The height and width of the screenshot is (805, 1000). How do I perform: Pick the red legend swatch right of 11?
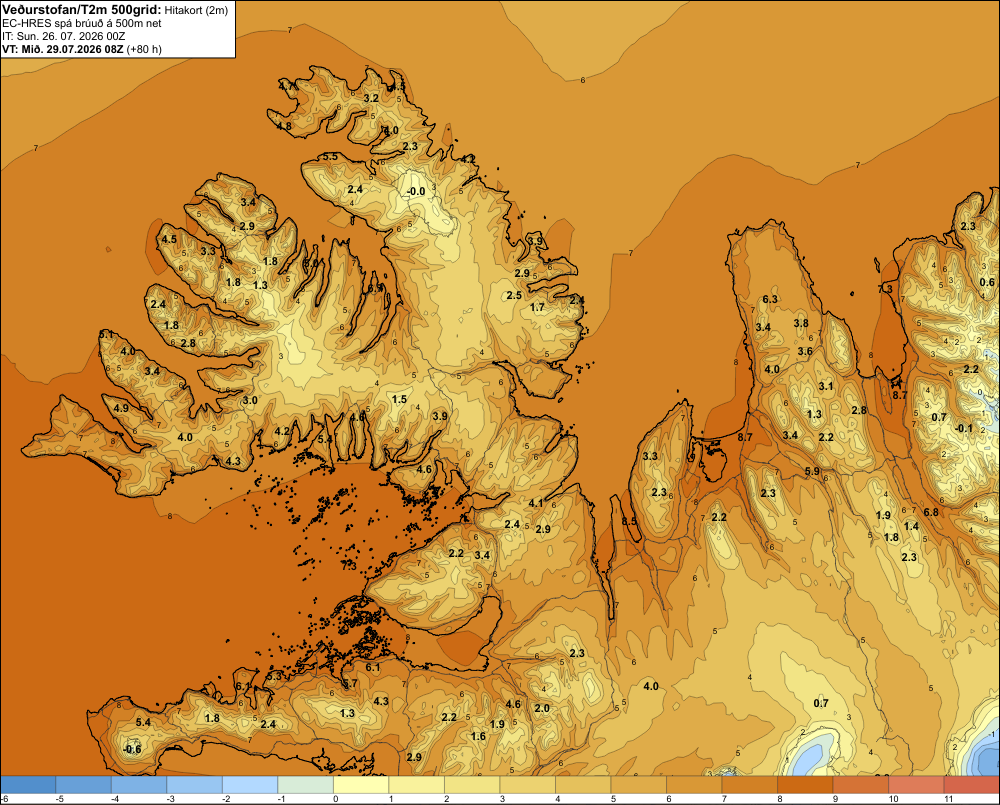tap(972, 785)
